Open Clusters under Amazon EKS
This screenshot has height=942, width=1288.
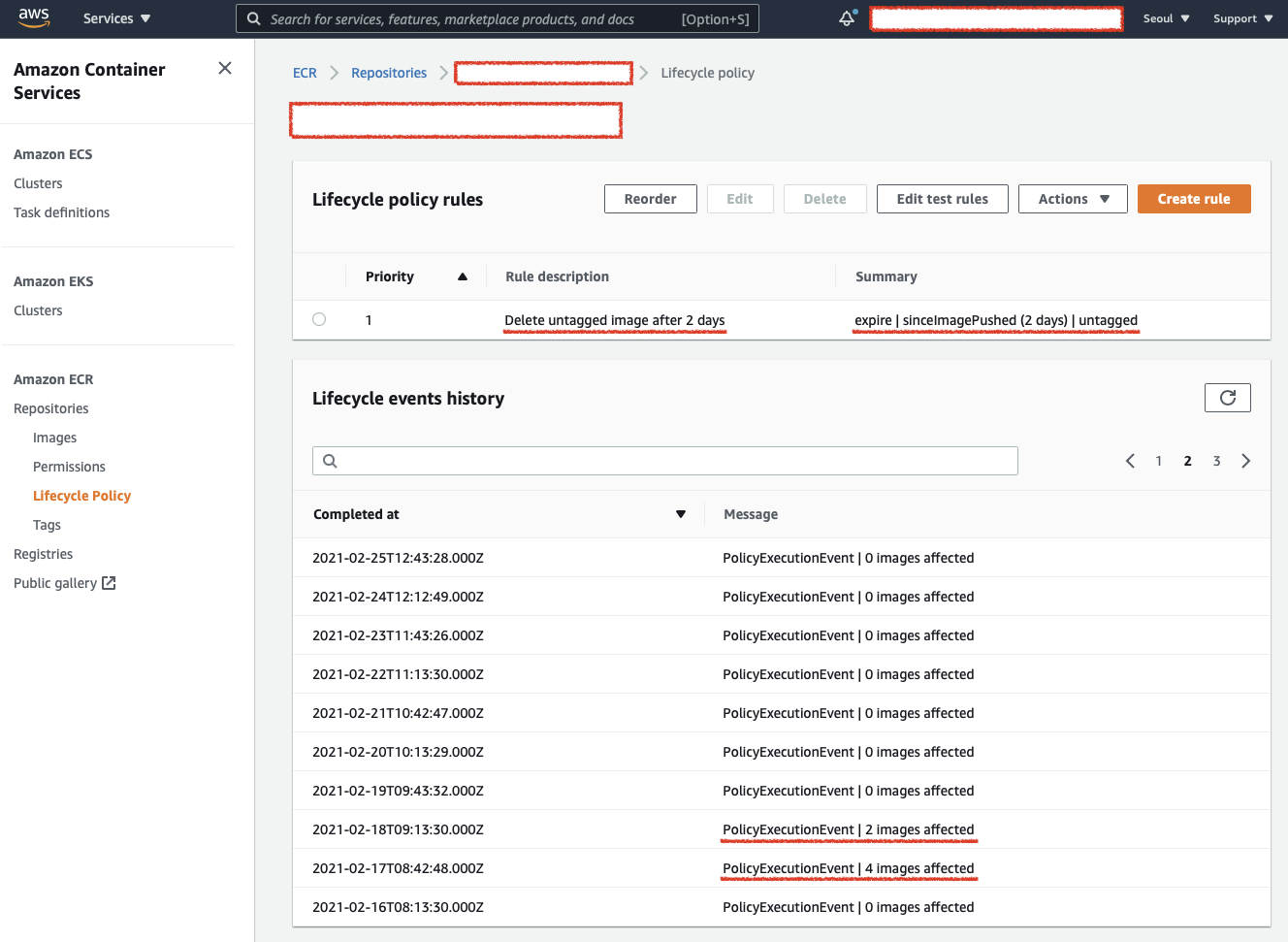point(38,310)
